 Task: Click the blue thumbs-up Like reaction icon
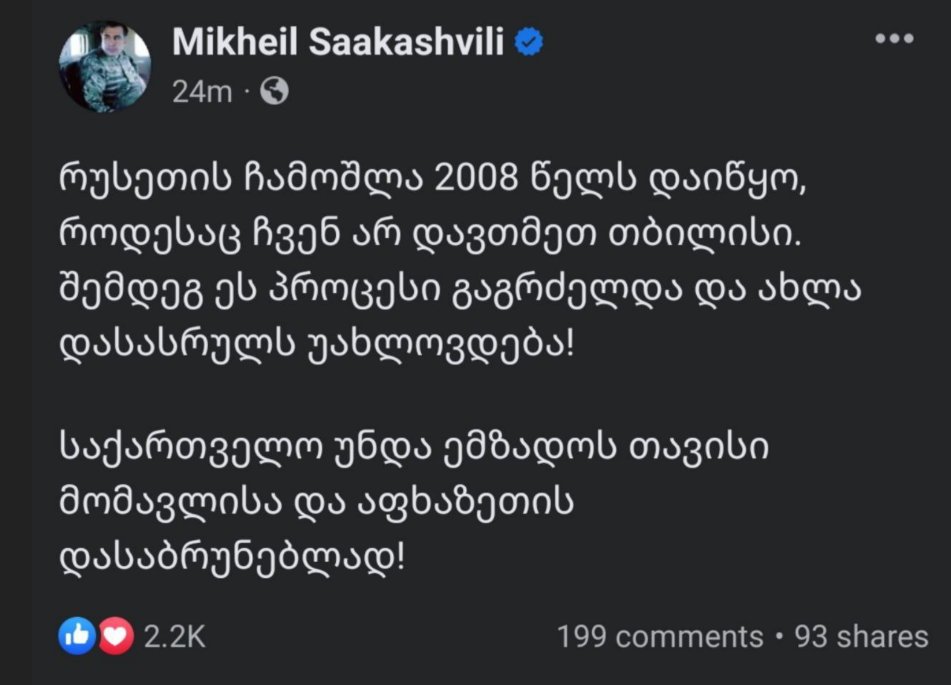(x=77, y=636)
